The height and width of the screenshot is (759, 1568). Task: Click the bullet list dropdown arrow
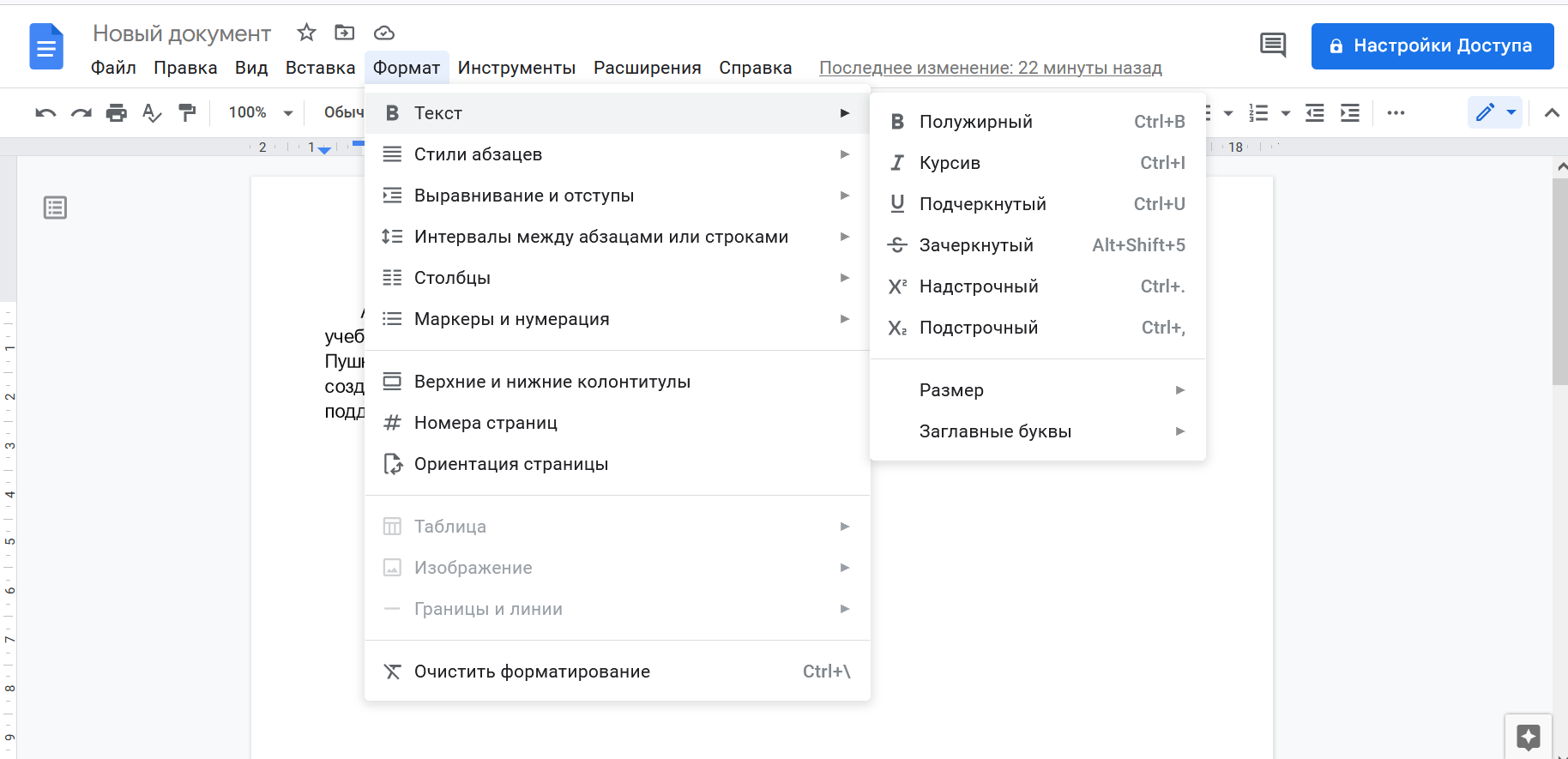[x=1228, y=113]
